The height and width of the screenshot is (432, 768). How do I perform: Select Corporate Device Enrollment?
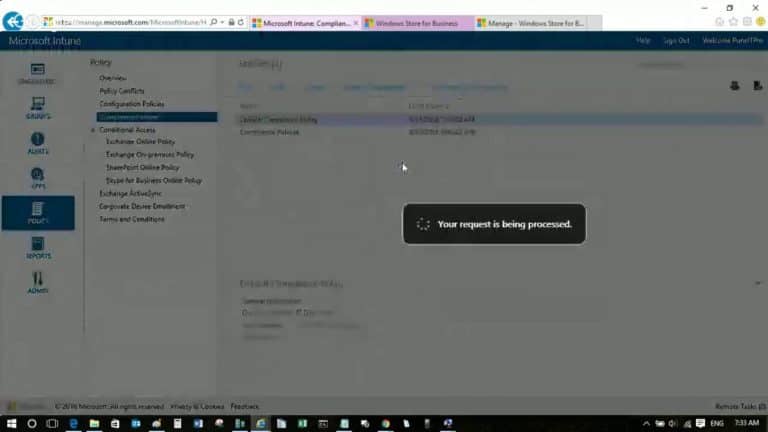pos(142,206)
